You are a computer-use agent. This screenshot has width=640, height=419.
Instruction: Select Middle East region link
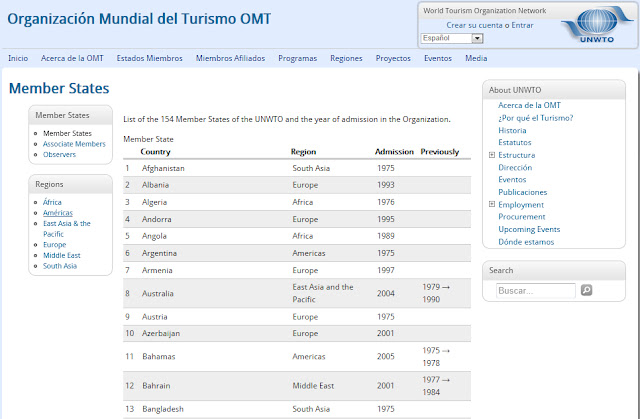point(62,255)
